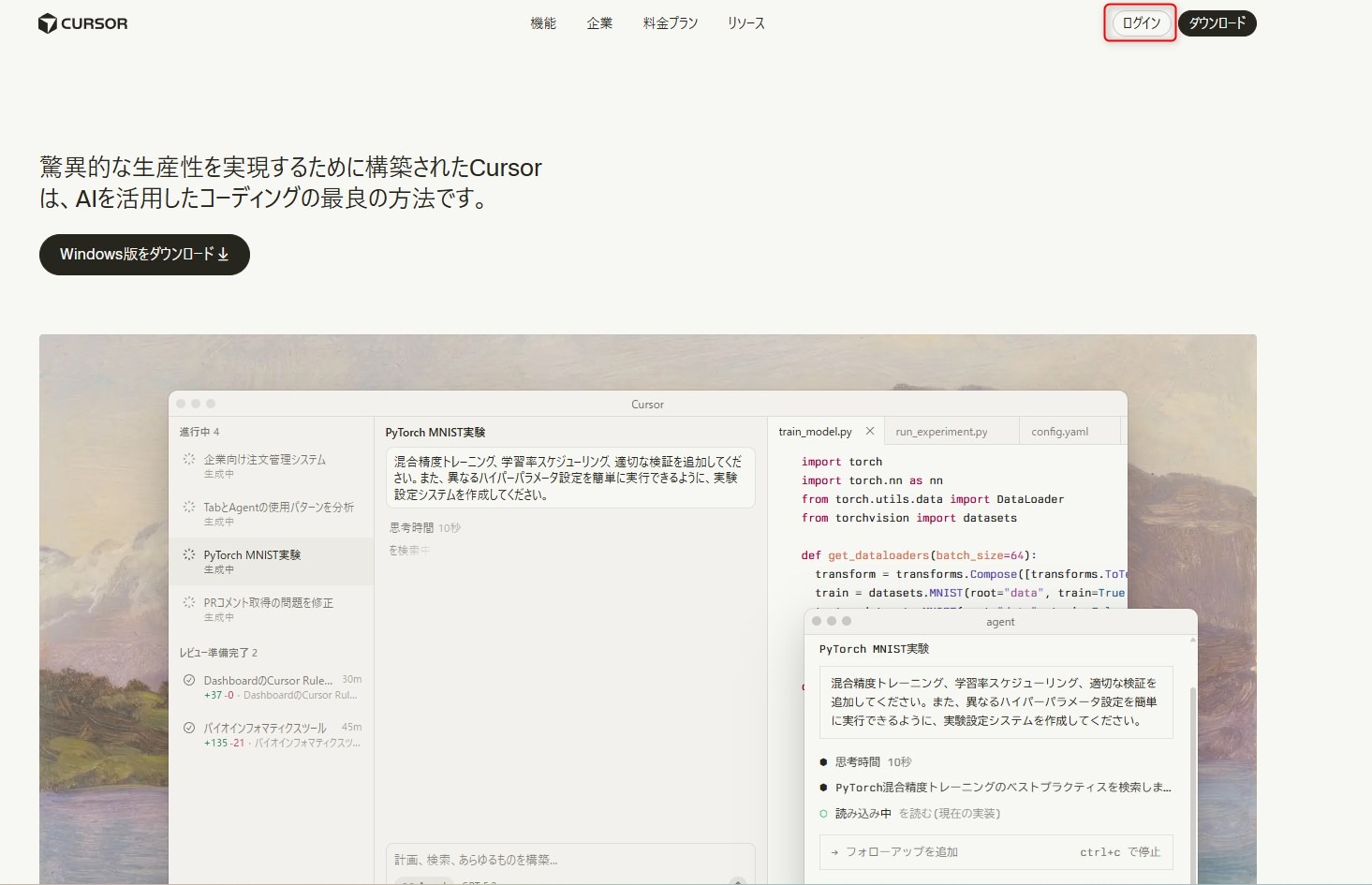
Task: Click the hexagon bullet beside 読み込み中
Action: [823, 814]
